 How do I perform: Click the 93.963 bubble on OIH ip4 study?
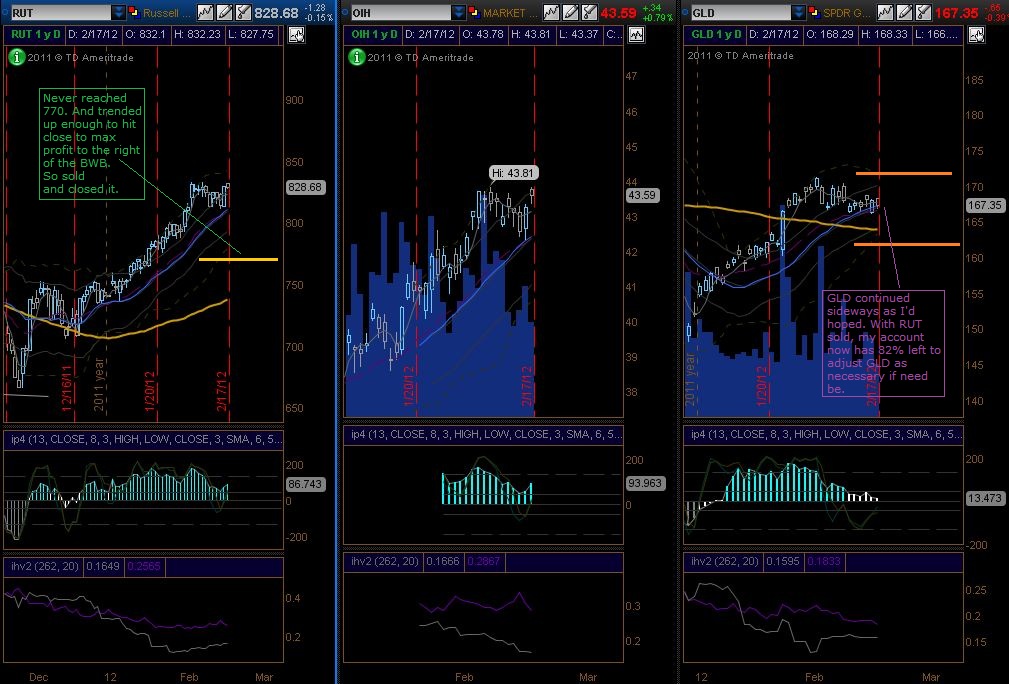coord(644,483)
